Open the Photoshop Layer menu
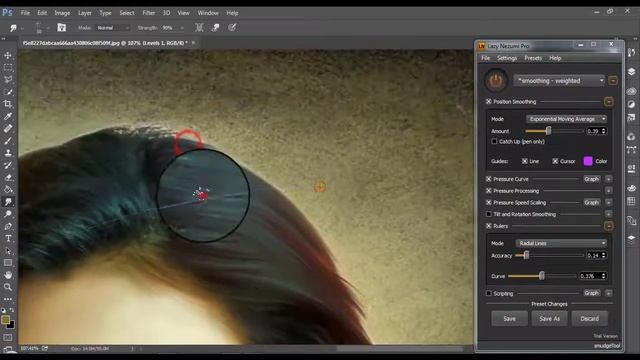Screen dimensions: 640x360 click(85, 13)
